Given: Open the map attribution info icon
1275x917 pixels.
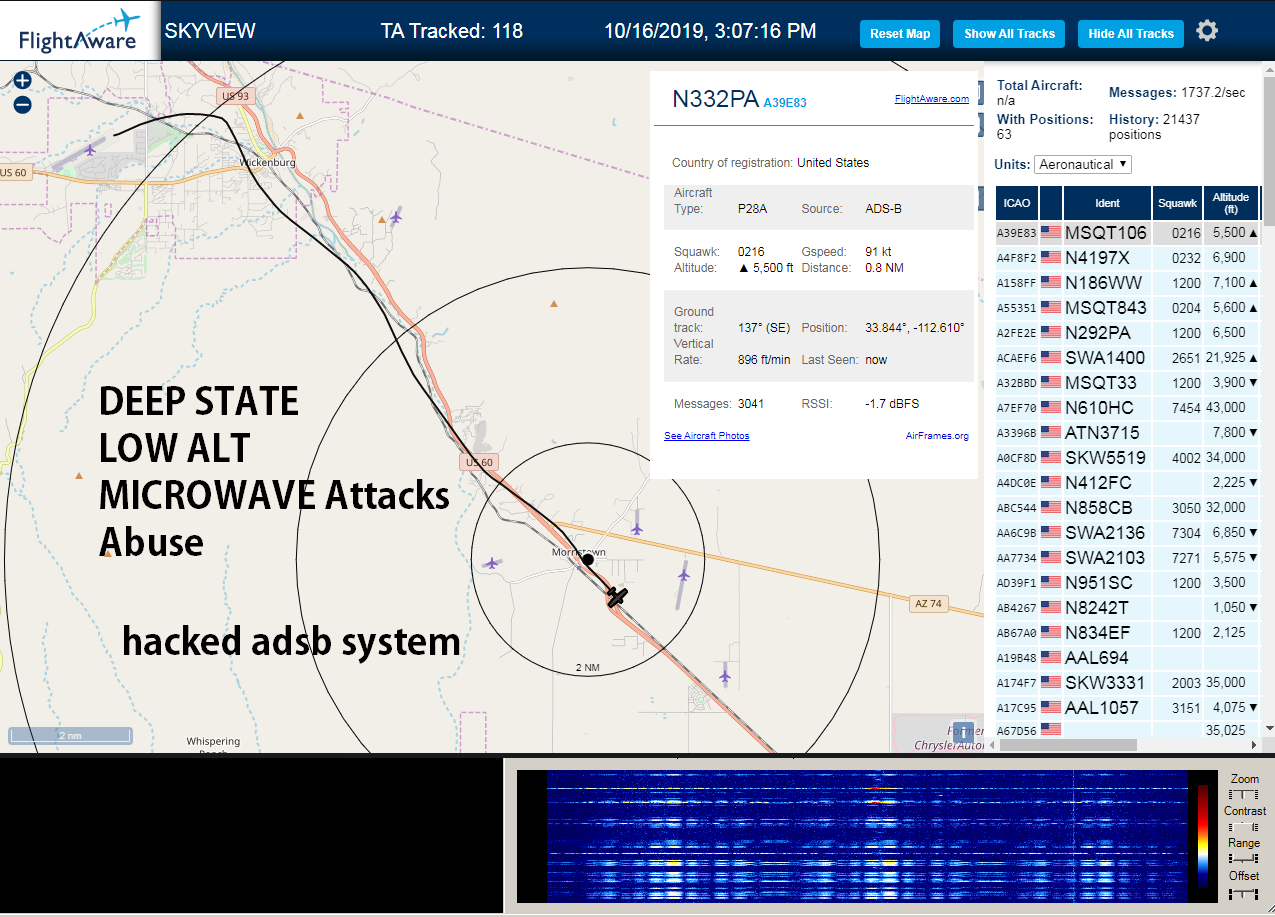Looking at the screenshot, I should click(x=962, y=731).
